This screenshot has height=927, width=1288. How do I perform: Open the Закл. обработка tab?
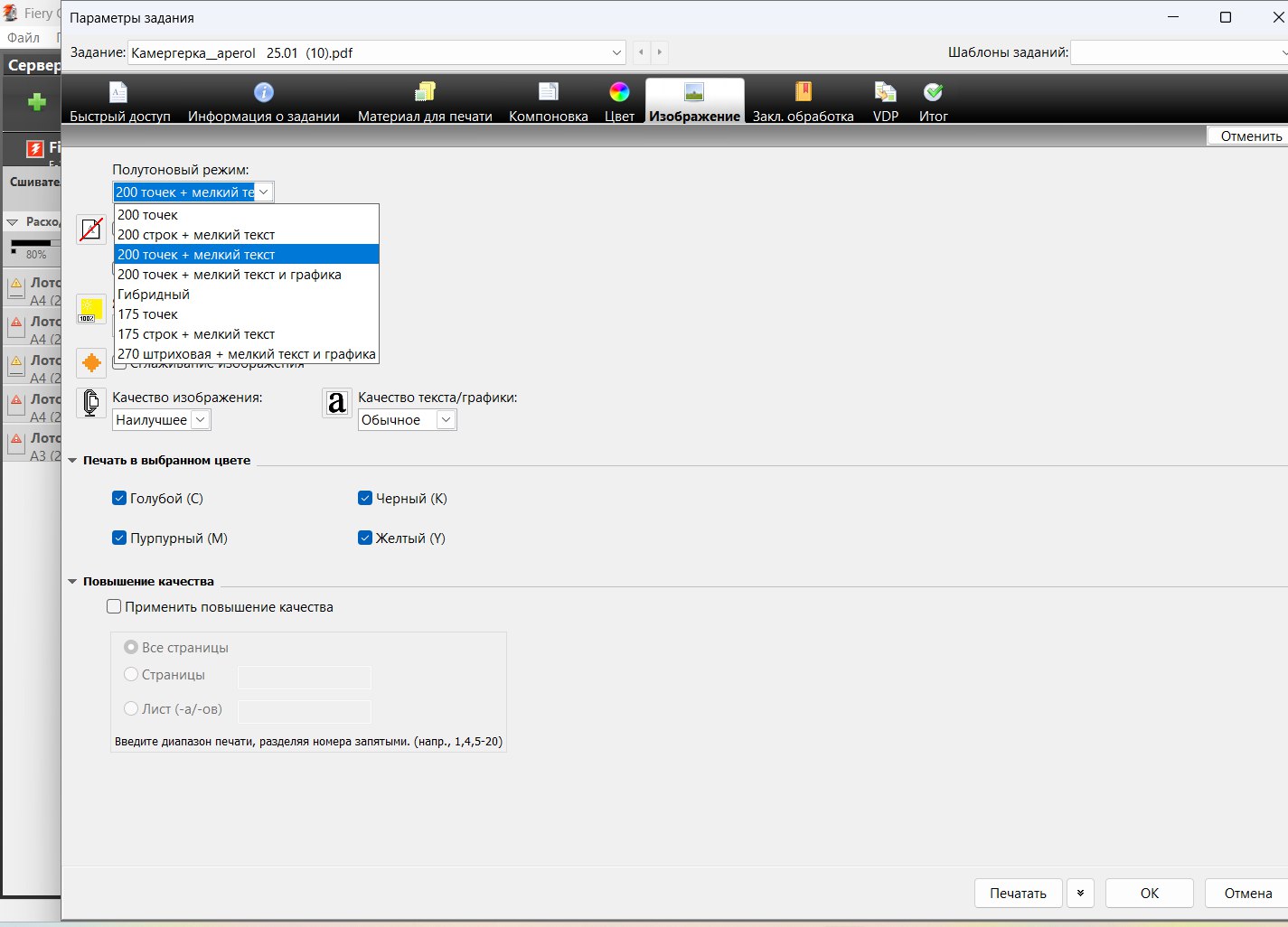[804, 101]
